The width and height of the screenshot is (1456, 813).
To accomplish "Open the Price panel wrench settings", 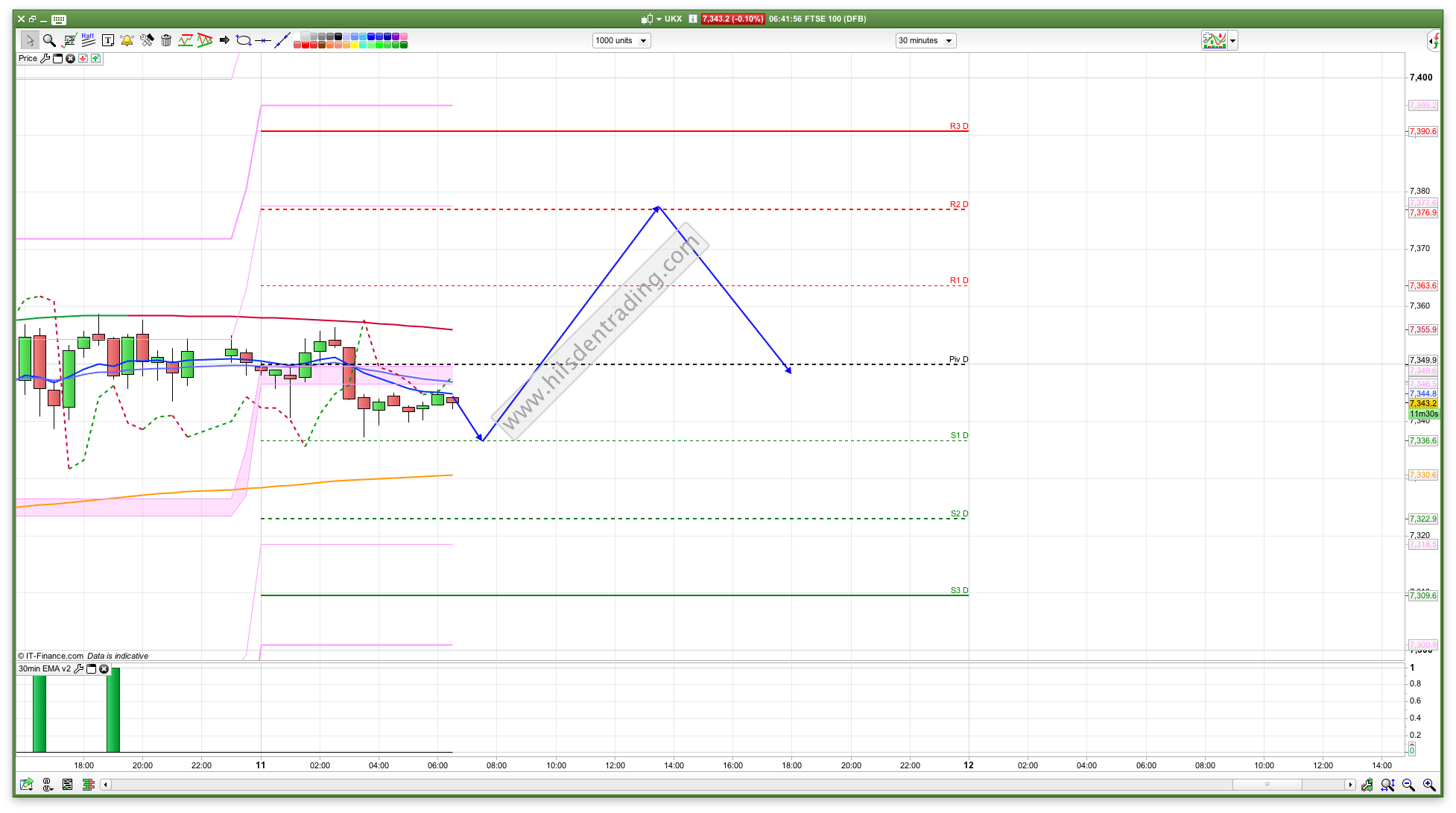I will (45, 58).
